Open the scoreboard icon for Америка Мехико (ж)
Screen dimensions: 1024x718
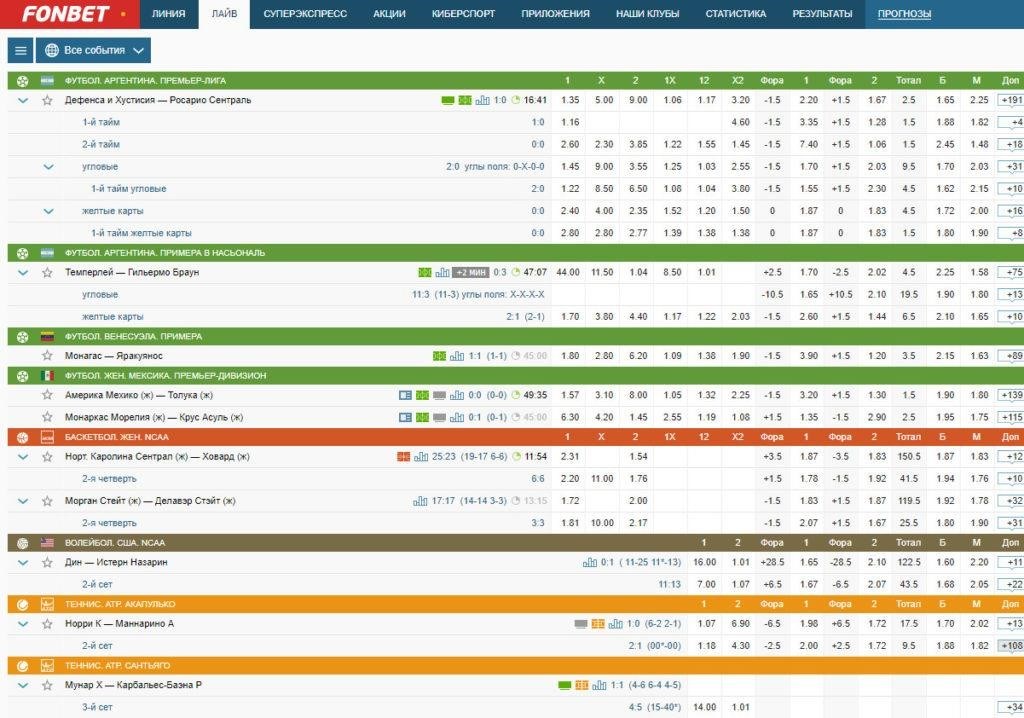[x=406, y=395]
